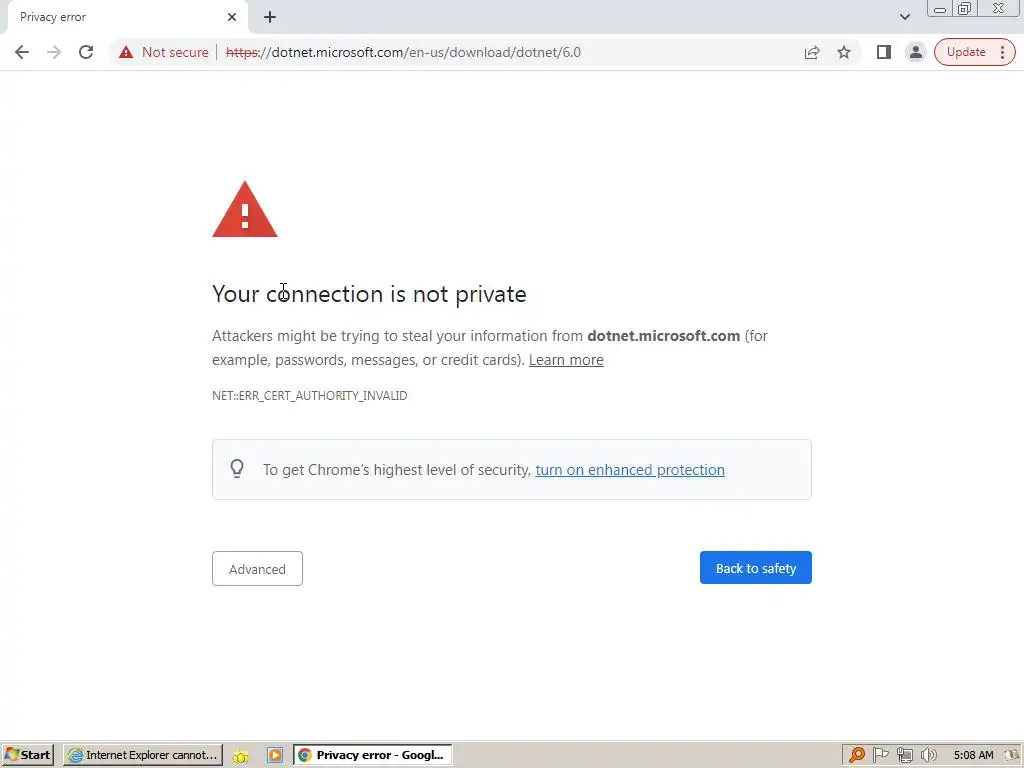Open the Learn more link
The image size is (1024, 768).
point(566,360)
